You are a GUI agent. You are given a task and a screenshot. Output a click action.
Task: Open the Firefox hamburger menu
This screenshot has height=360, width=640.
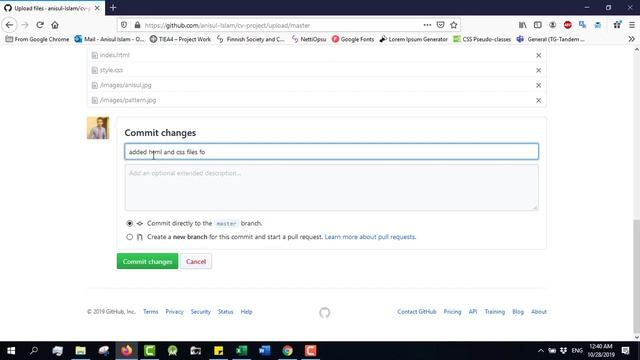point(632,25)
